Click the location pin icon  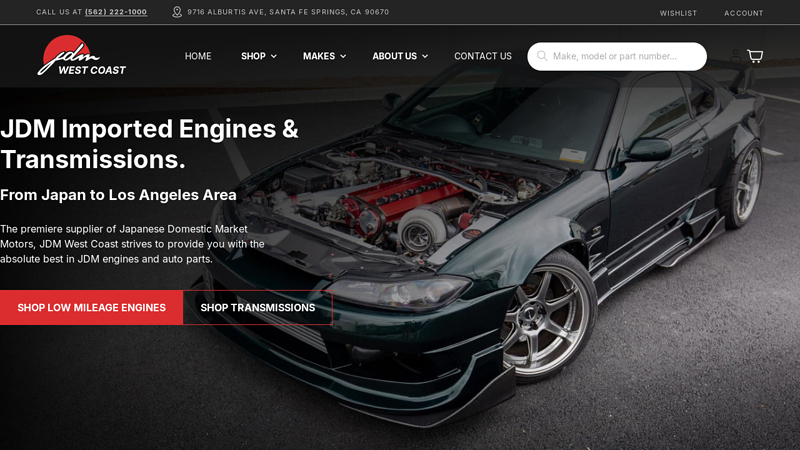coord(177,12)
